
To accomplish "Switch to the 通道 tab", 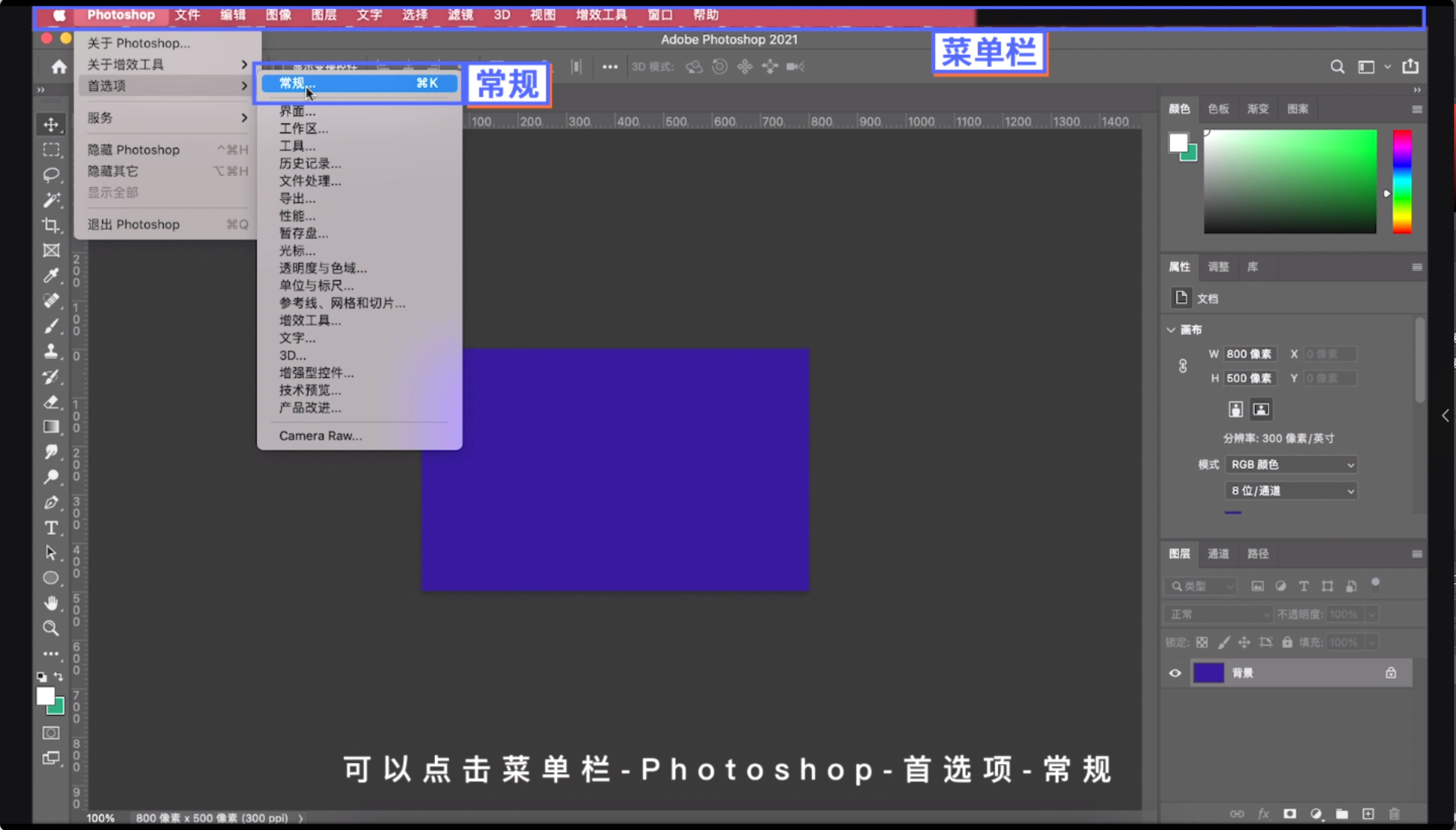I will (x=1219, y=554).
